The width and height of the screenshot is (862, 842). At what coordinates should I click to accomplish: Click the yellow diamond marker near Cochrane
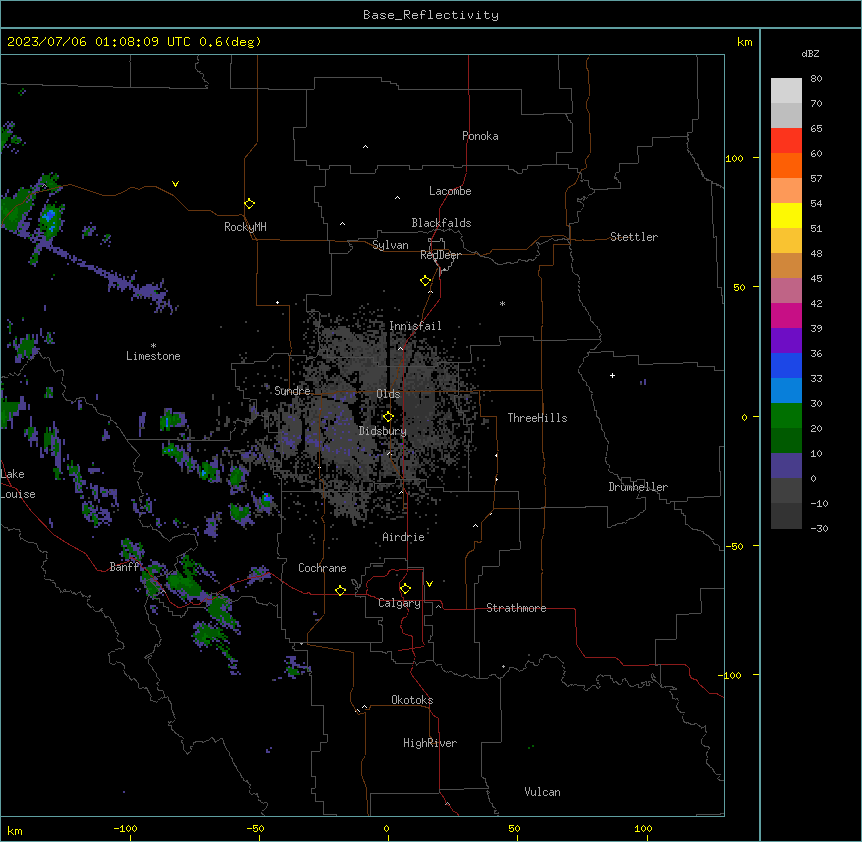click(340, 590)
